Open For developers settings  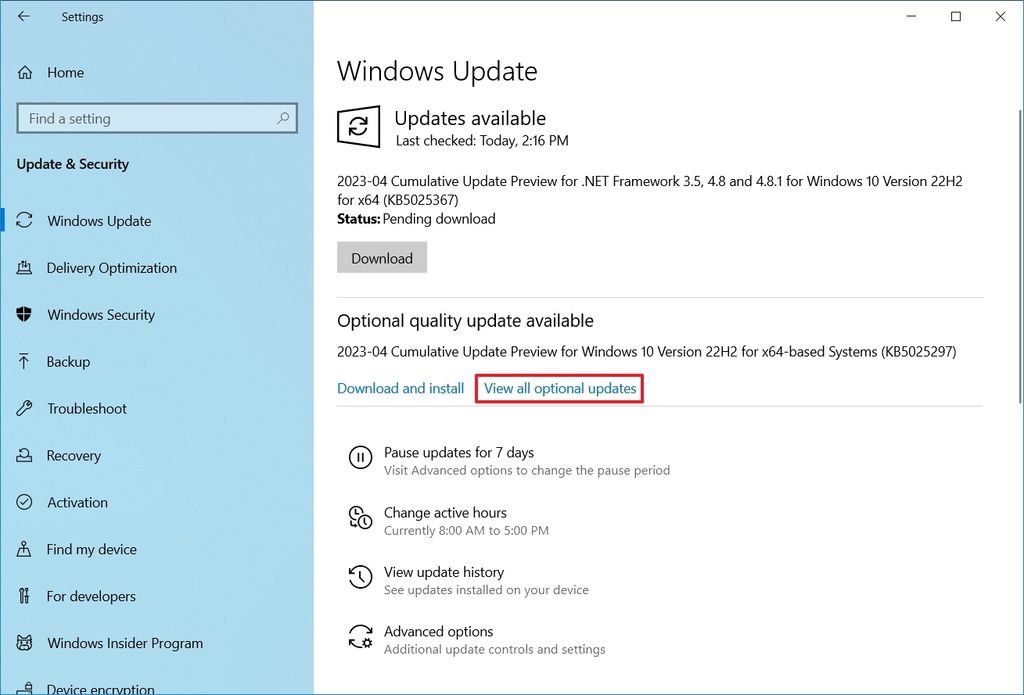tap(92, 595)
